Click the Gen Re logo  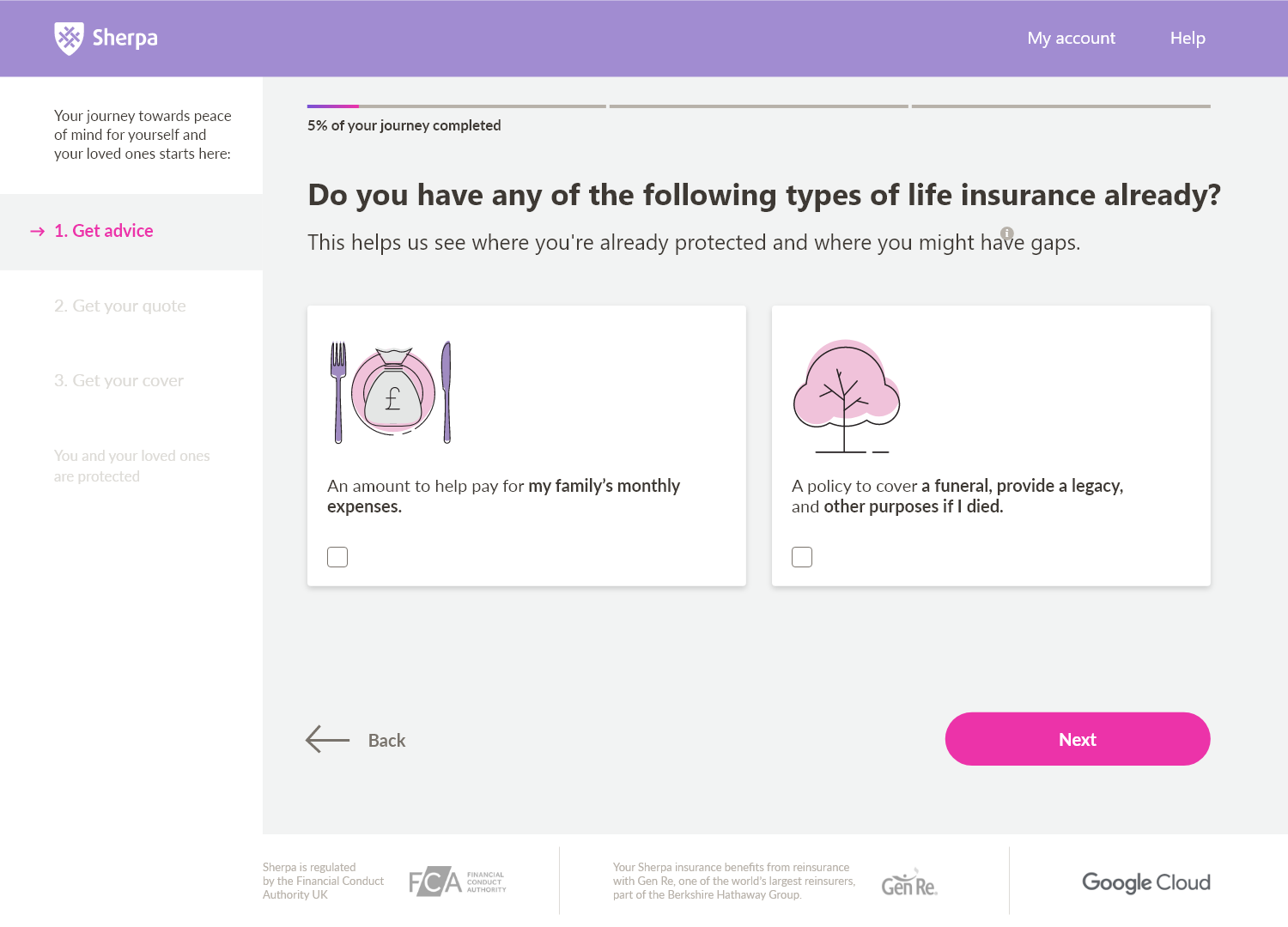[x=909, y=883]
